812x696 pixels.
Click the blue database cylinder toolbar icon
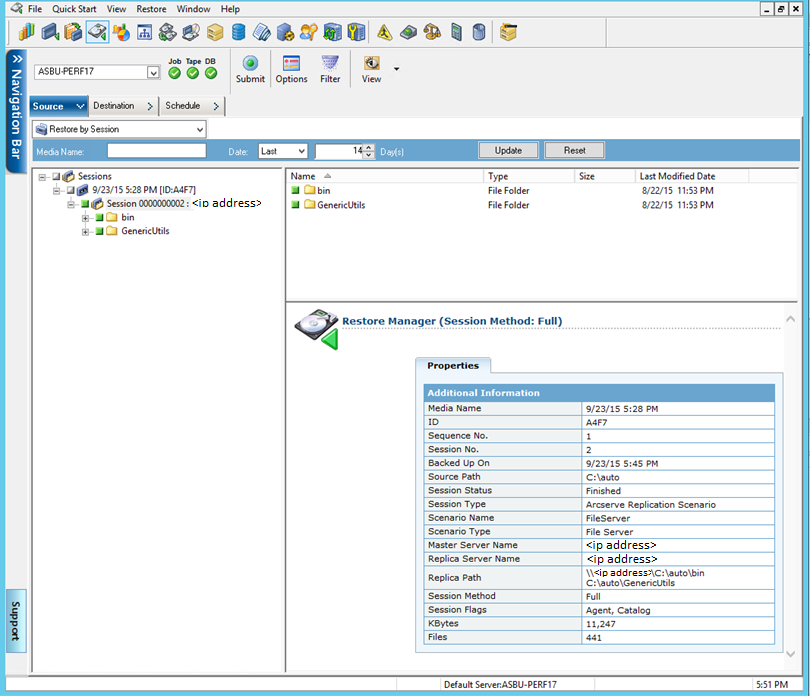(x=239, y=32)
